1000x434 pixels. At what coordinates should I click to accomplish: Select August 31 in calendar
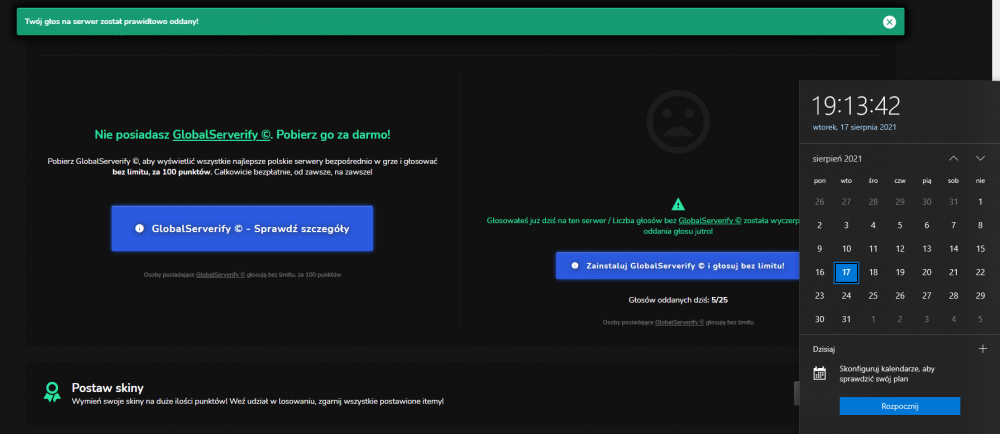[846, 319]
